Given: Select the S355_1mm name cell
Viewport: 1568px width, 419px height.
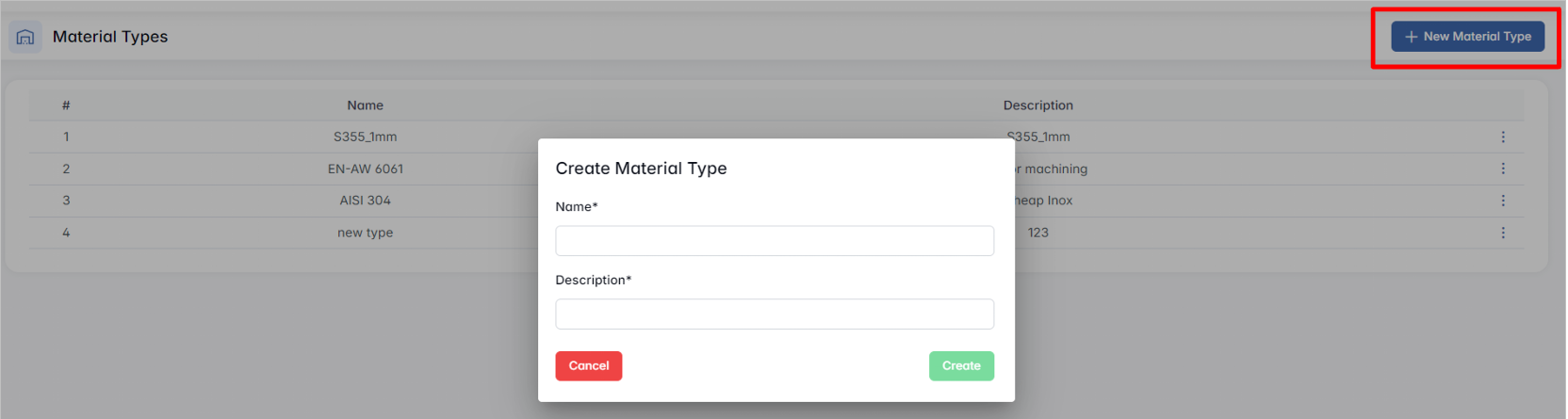Looking at the screenshot, I should tap(365, 137).
